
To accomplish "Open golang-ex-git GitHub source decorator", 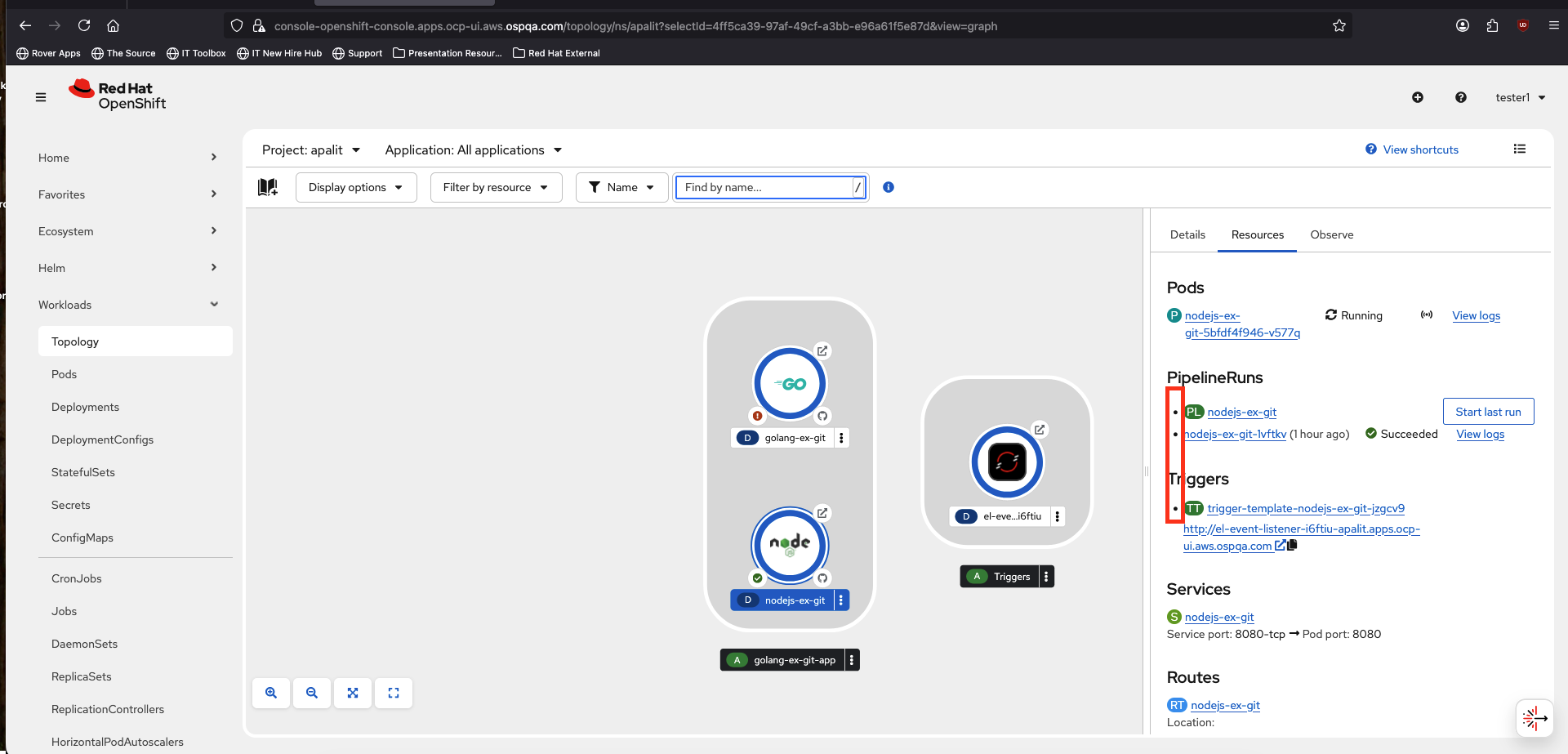I will [822, 416].
